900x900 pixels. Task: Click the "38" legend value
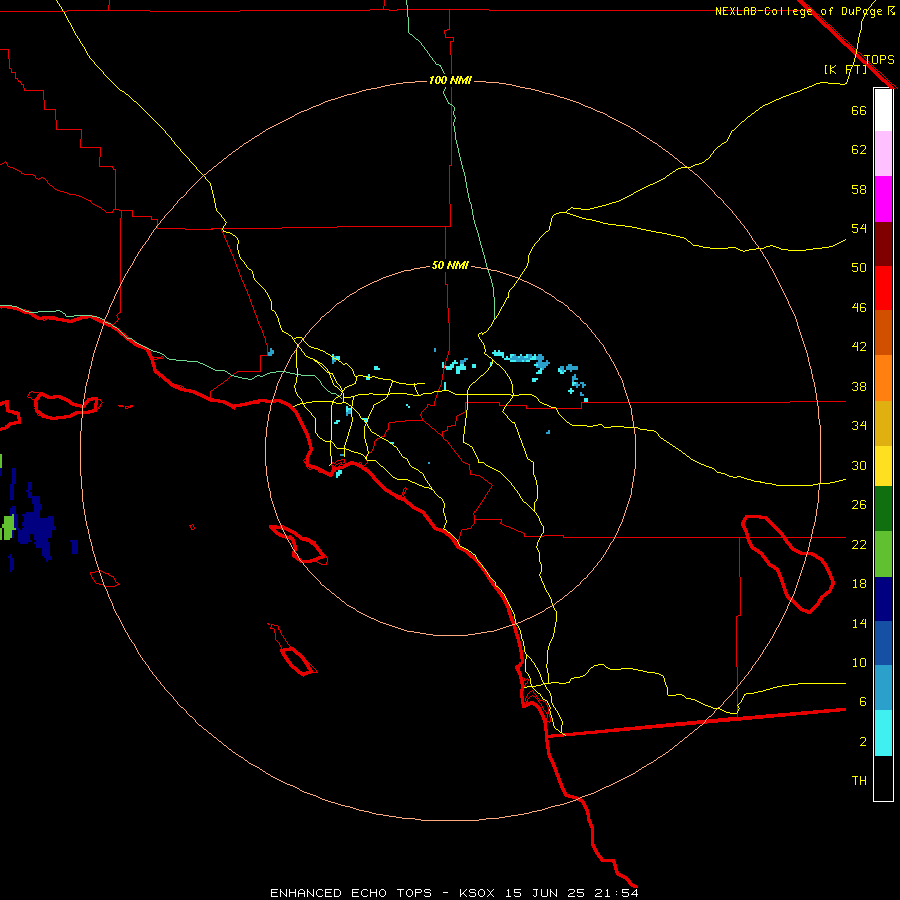pyautogui.click(x=859, y=386)
